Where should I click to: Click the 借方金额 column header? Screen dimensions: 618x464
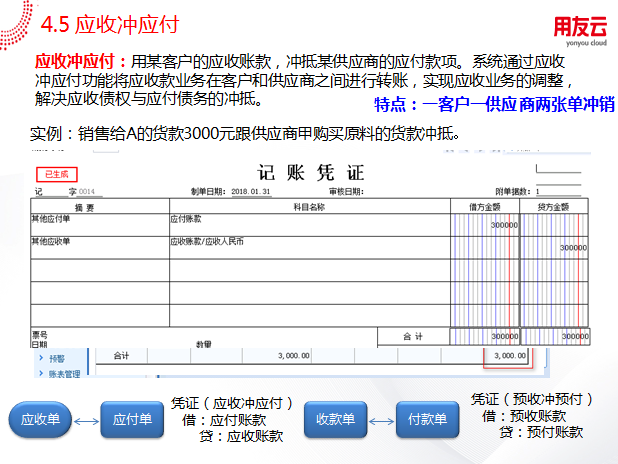[x=484, y=206]
